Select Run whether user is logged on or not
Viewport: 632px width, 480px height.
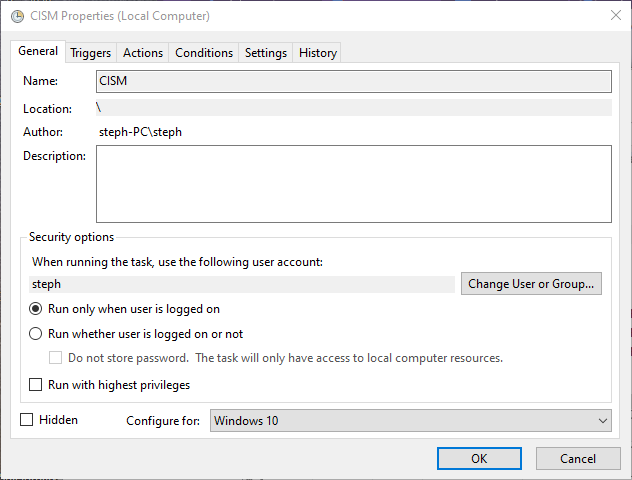coord(37,334)
